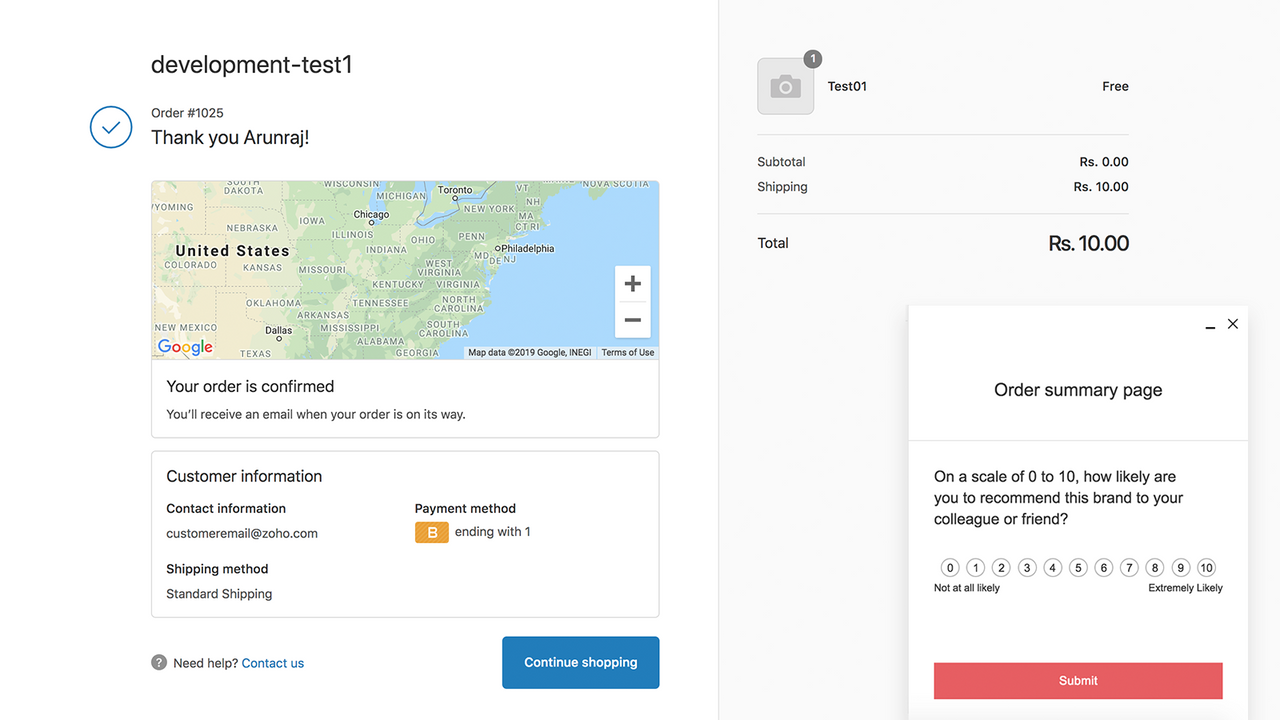The width and height of the screenshot is (1280, 720).
Task: Open Google Maps via the Google logo
Action: tap(184, 347)
